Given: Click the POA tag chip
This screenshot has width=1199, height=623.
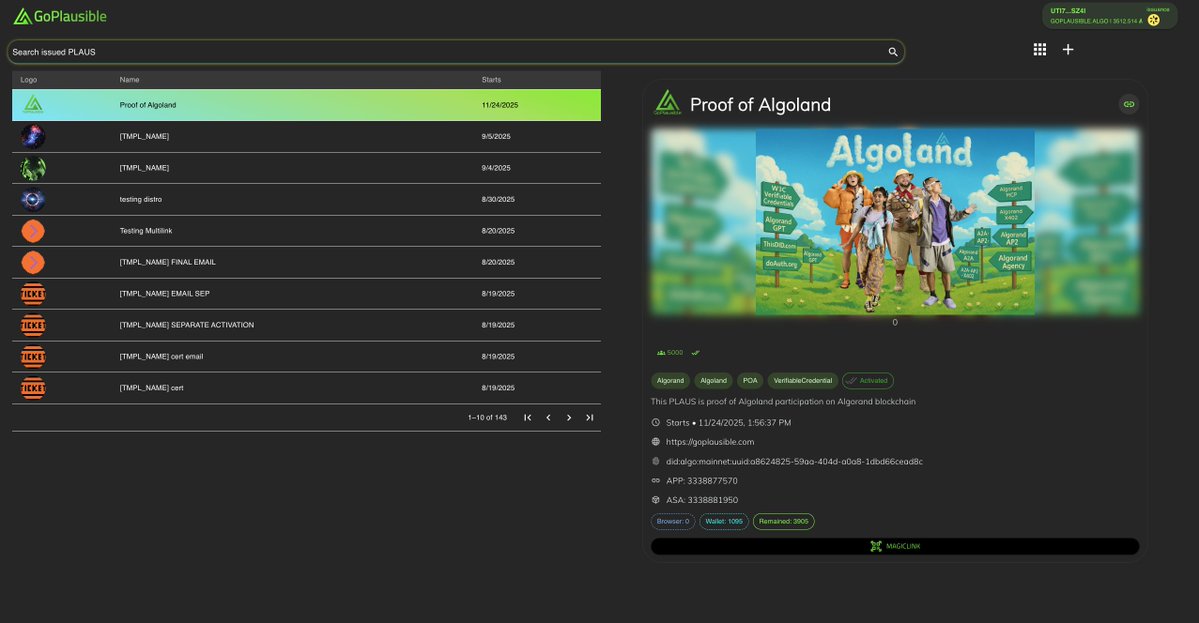Looking at the screenshot, I should click(750, 381).
